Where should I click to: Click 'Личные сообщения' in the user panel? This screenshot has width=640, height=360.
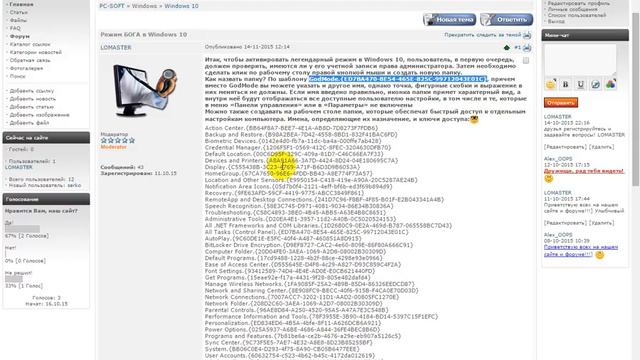(x=573, y=9)
